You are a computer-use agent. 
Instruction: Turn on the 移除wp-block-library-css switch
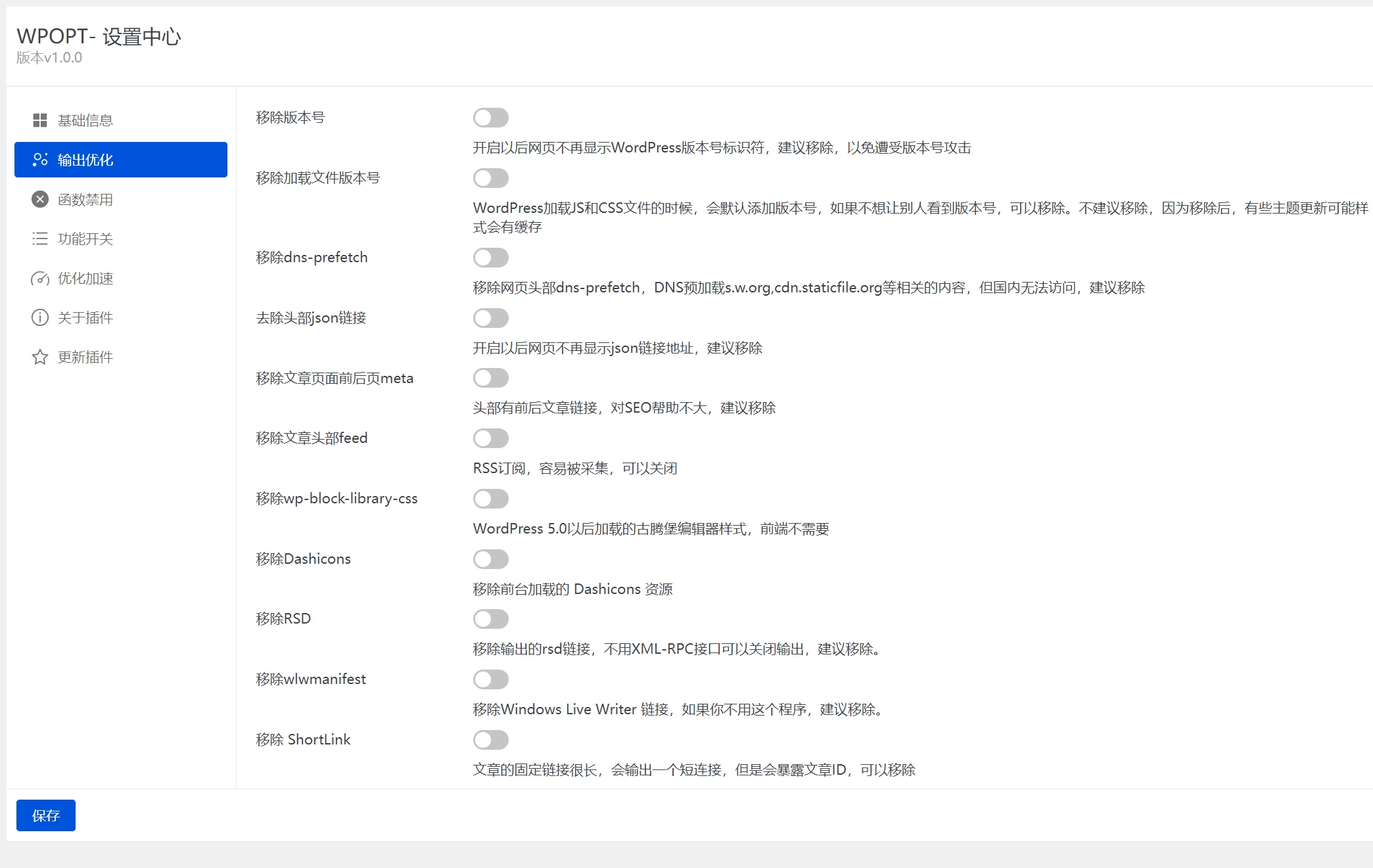pos(491,499)
